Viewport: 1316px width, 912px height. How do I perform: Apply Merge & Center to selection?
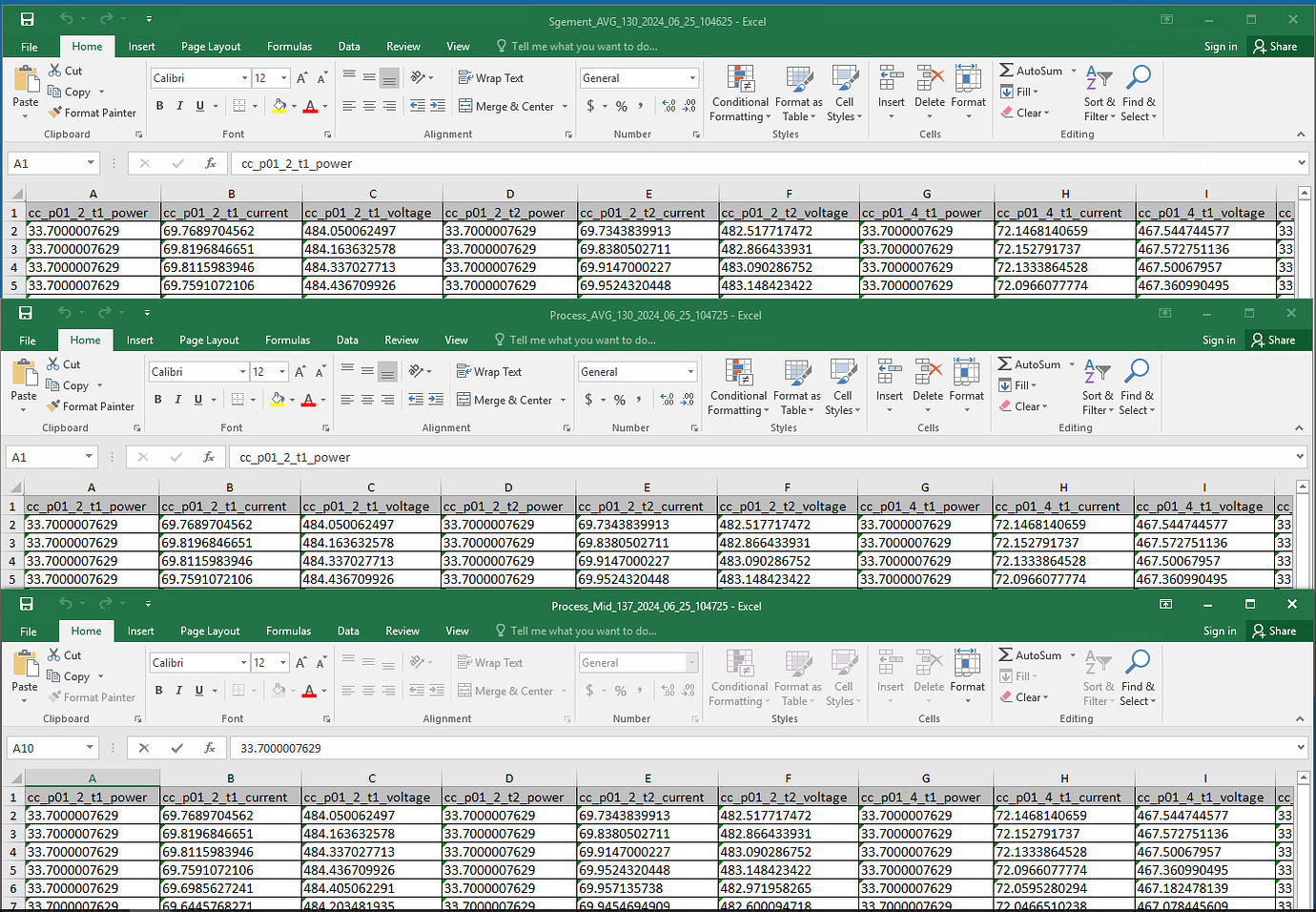(505, 106)
